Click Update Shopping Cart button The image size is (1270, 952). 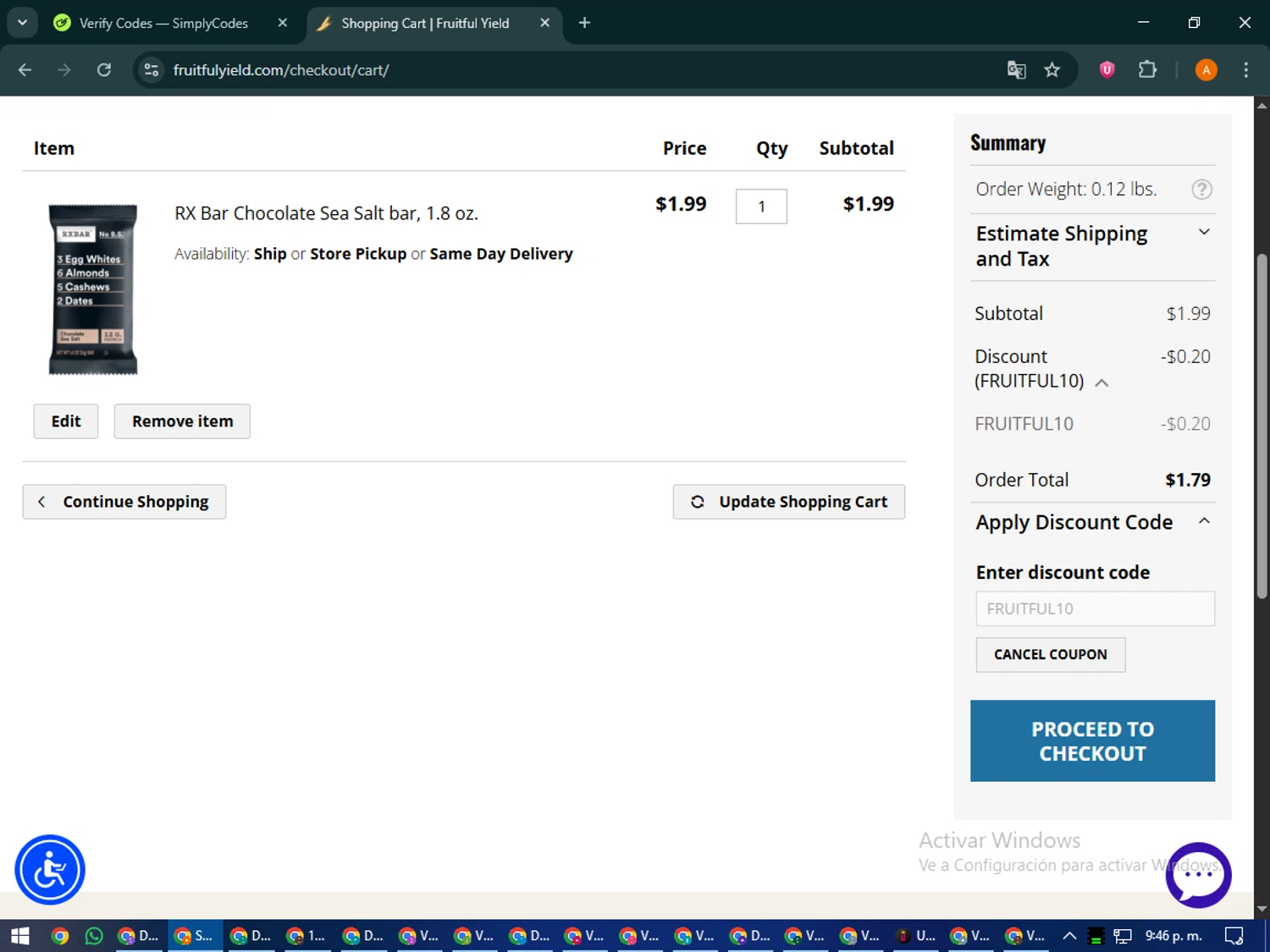click(x=789, y=502)
